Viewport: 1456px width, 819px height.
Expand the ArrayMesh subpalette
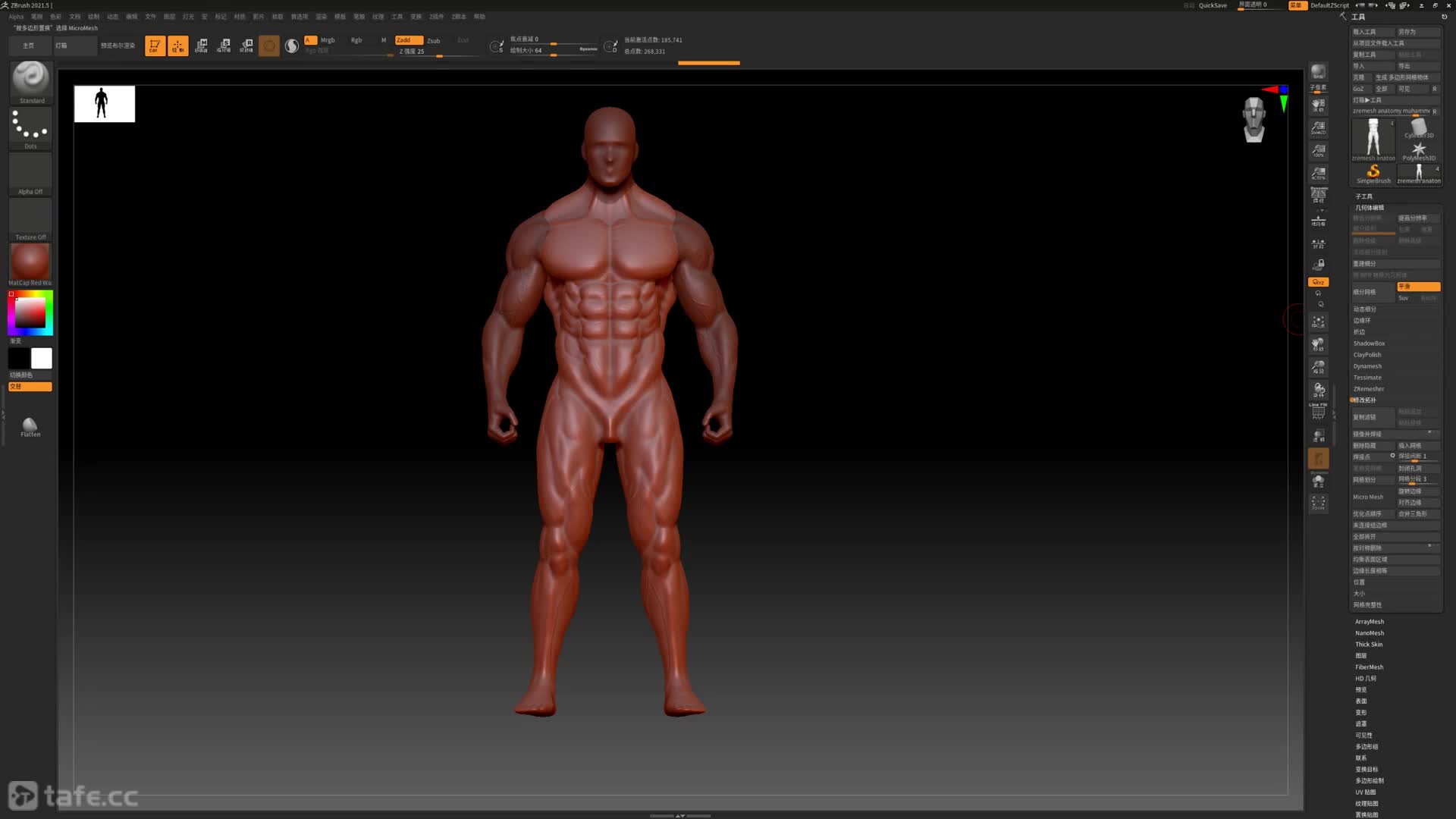(x=1370, y=622)
